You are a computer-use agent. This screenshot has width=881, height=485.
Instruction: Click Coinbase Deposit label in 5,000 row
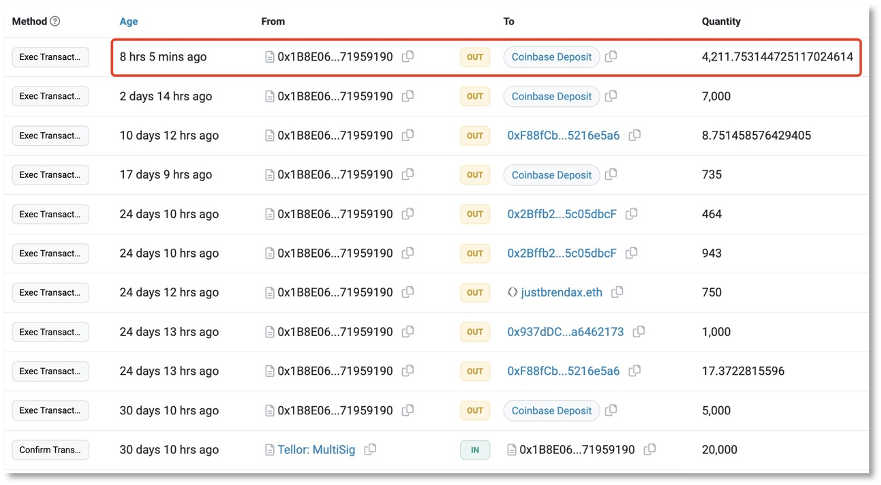tap(551, 411)
